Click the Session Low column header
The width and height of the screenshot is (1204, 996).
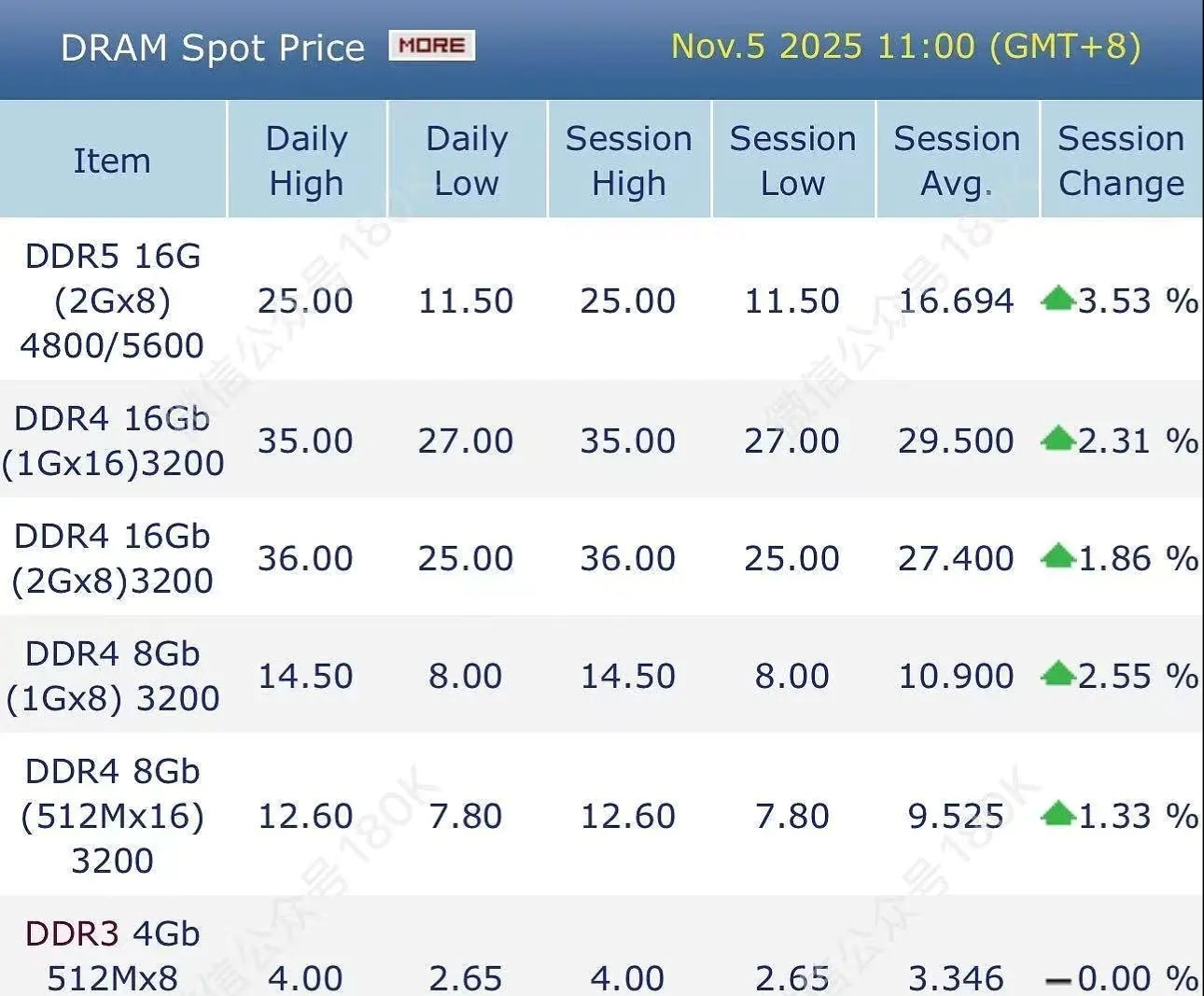click(792, 161)
